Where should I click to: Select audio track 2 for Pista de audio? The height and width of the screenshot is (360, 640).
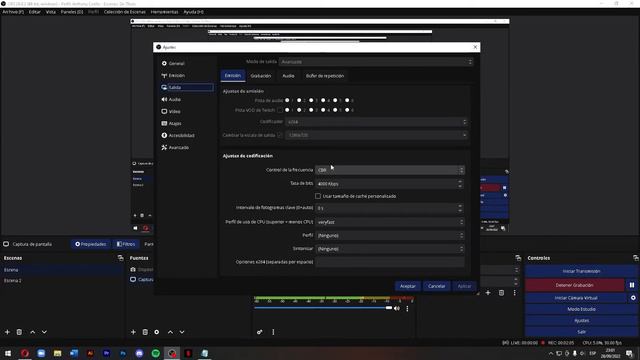click(299, 100)
